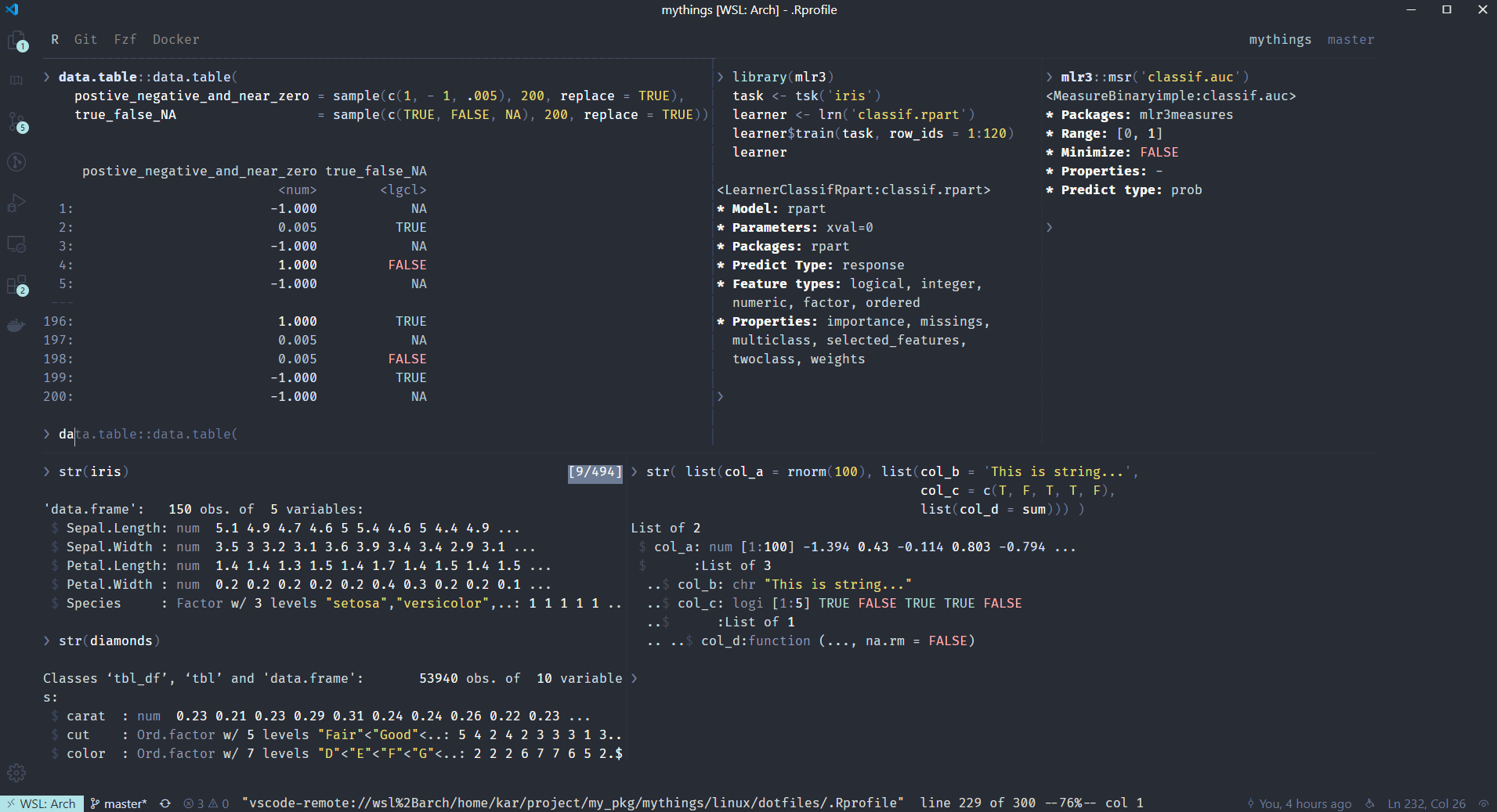Click the vscode-remote .Rprofile path in status line

click(573, 803)
